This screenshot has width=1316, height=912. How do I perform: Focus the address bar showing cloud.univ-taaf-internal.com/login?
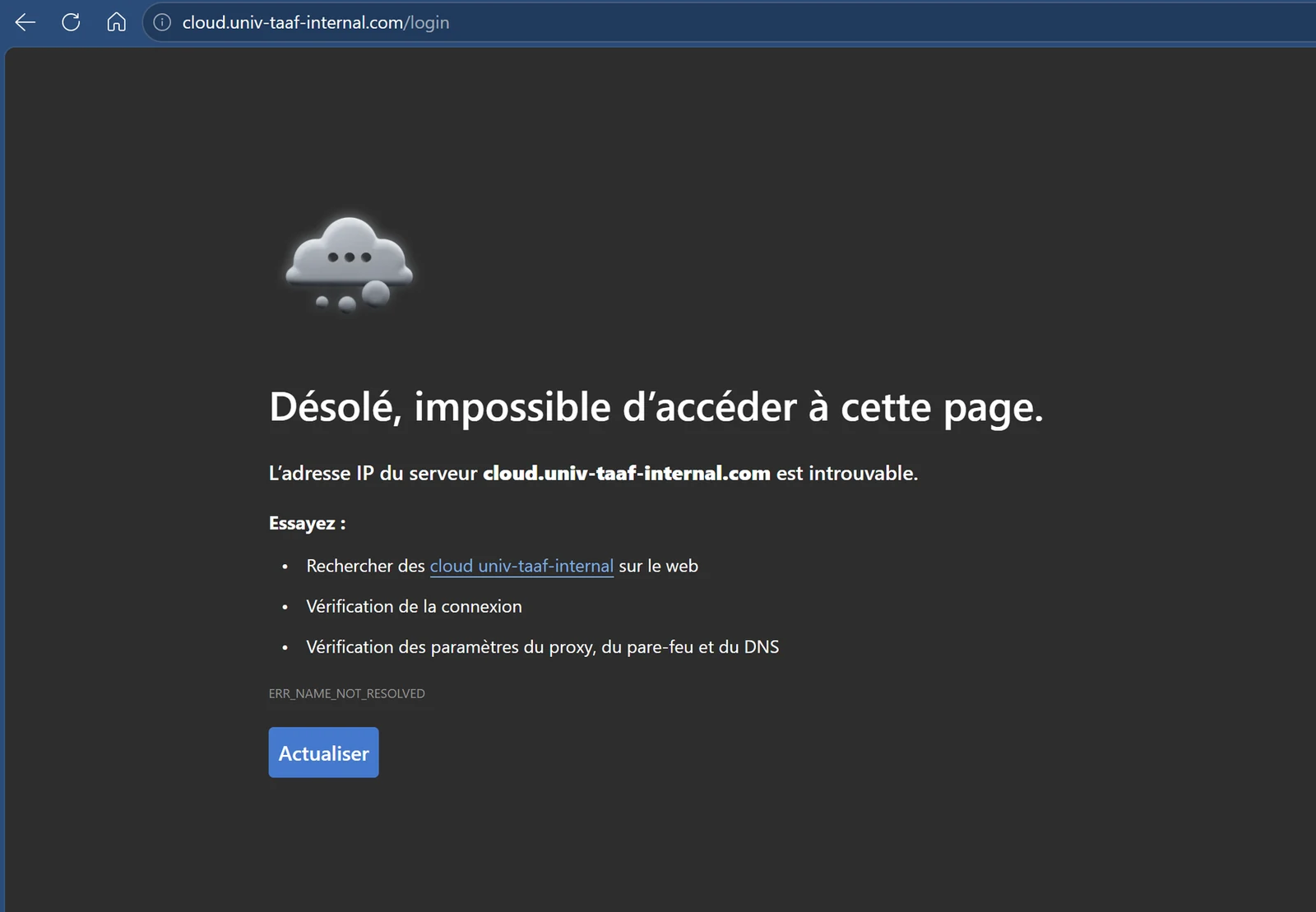coord(729,22)
